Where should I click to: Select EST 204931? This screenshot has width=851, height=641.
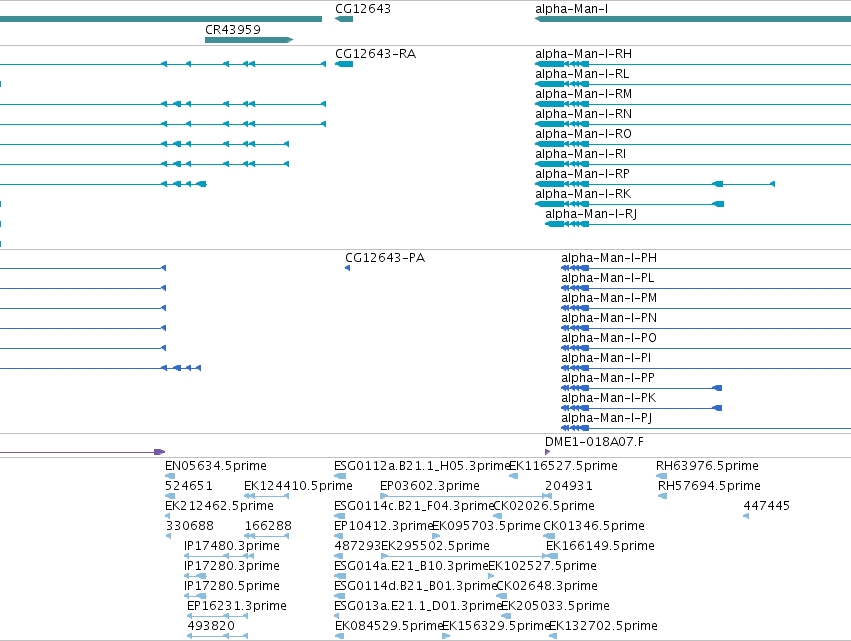click(x=569, y=486)
